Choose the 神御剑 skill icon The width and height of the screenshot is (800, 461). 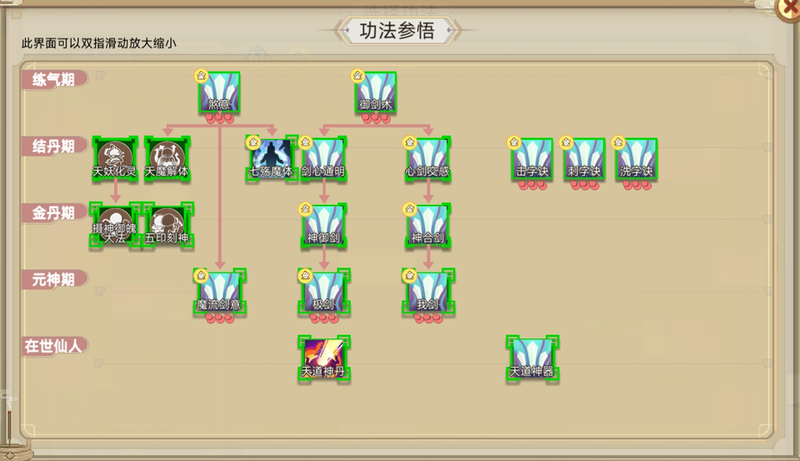pos(324,225)
